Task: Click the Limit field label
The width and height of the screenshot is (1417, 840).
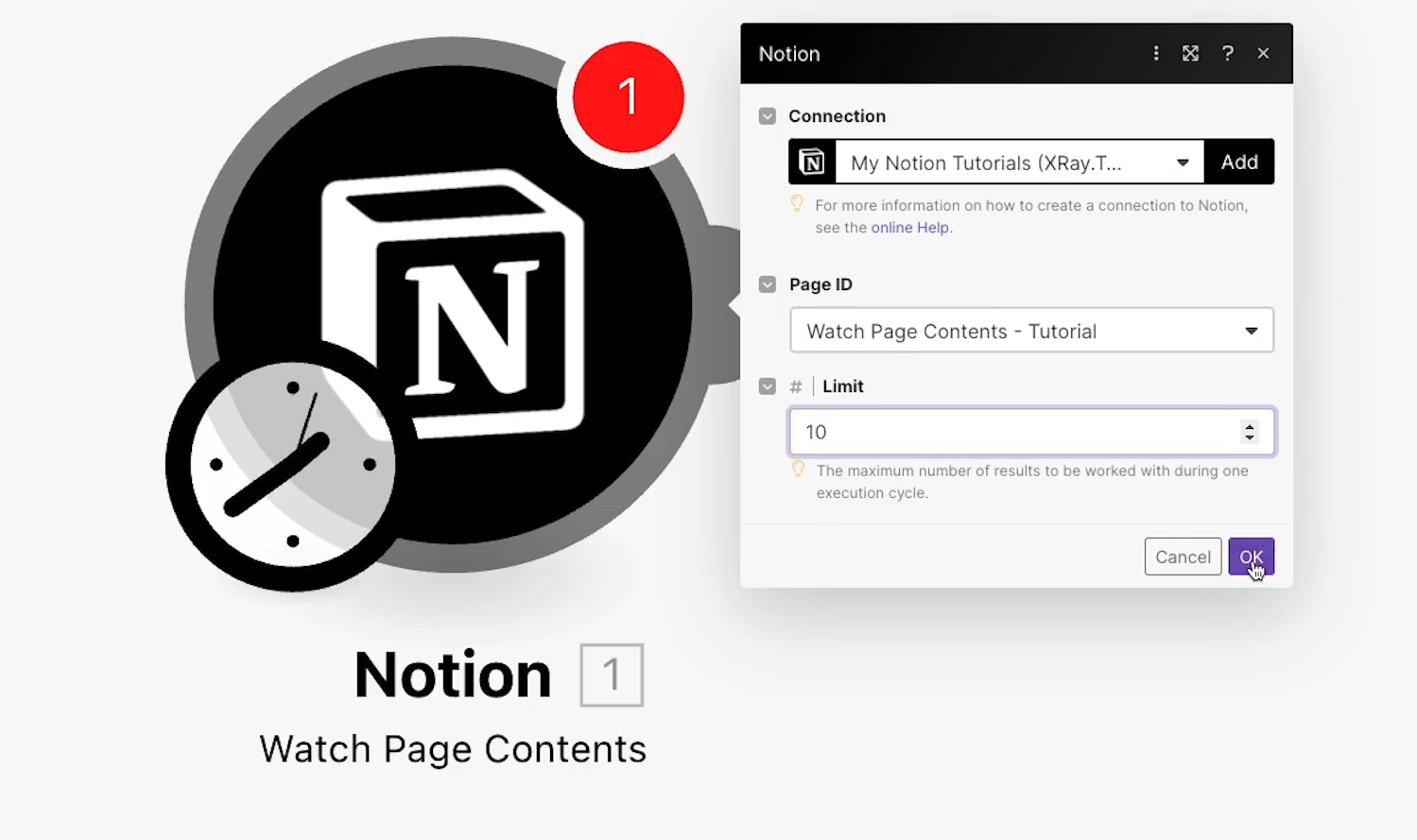Action: click(x=843, y=386)
